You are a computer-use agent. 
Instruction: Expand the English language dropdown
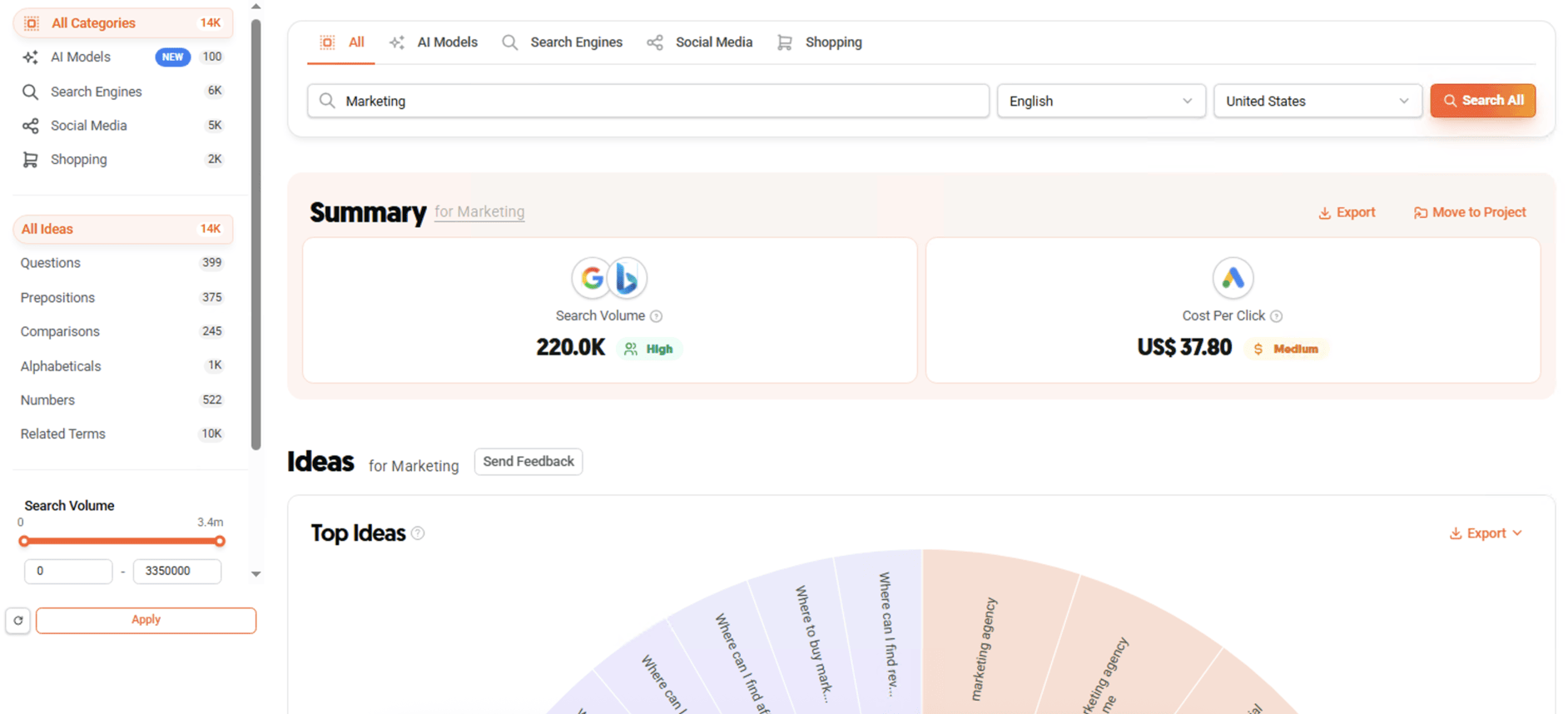click(1100, 101)
